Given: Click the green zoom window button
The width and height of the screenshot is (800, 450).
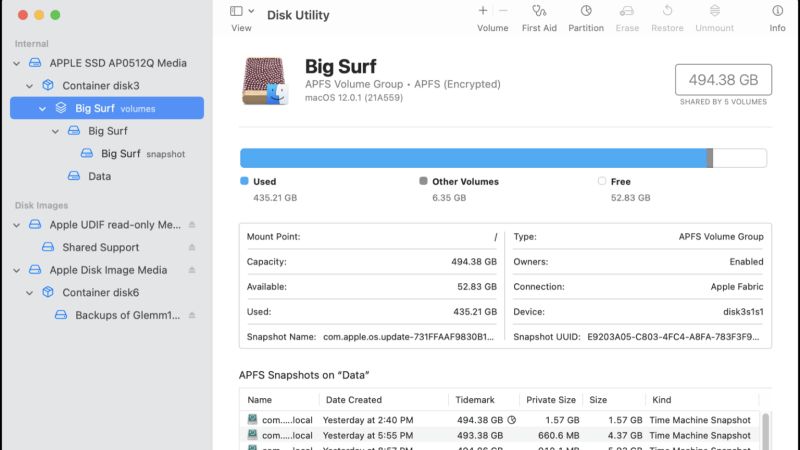Looking at the screenshot, I should coord(55,15).
